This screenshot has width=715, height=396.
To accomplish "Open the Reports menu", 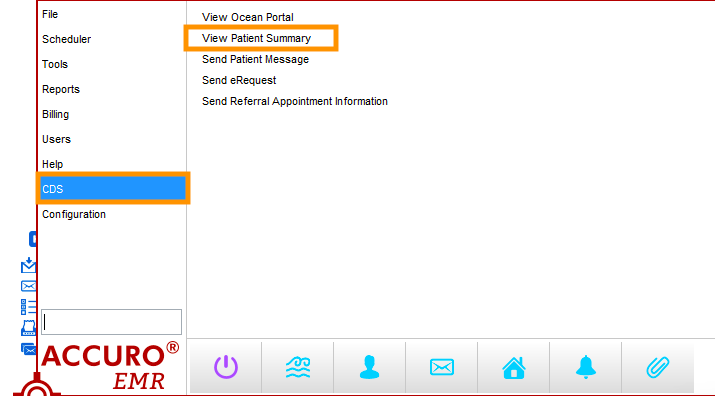I will tap(61, 89).
